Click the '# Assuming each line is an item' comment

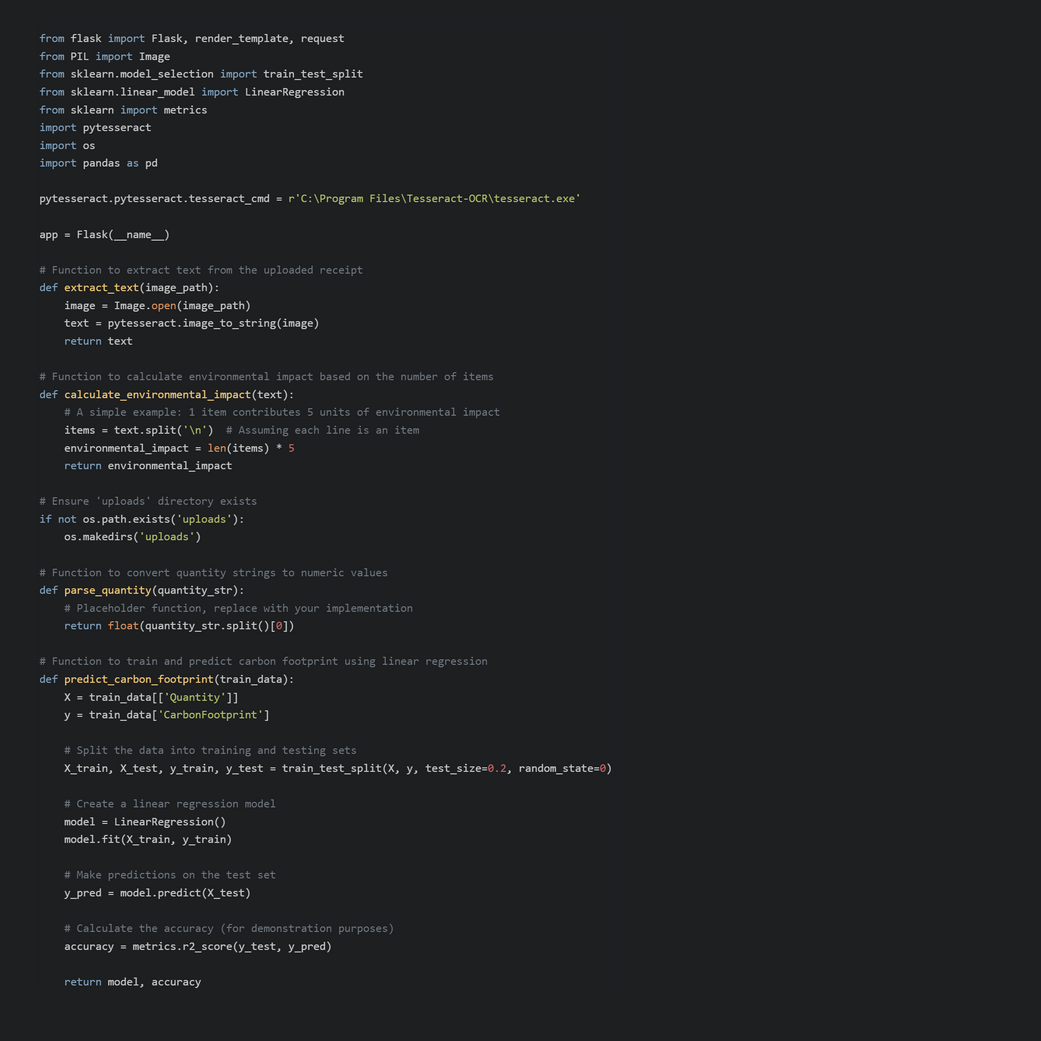[x=322, y=431]
